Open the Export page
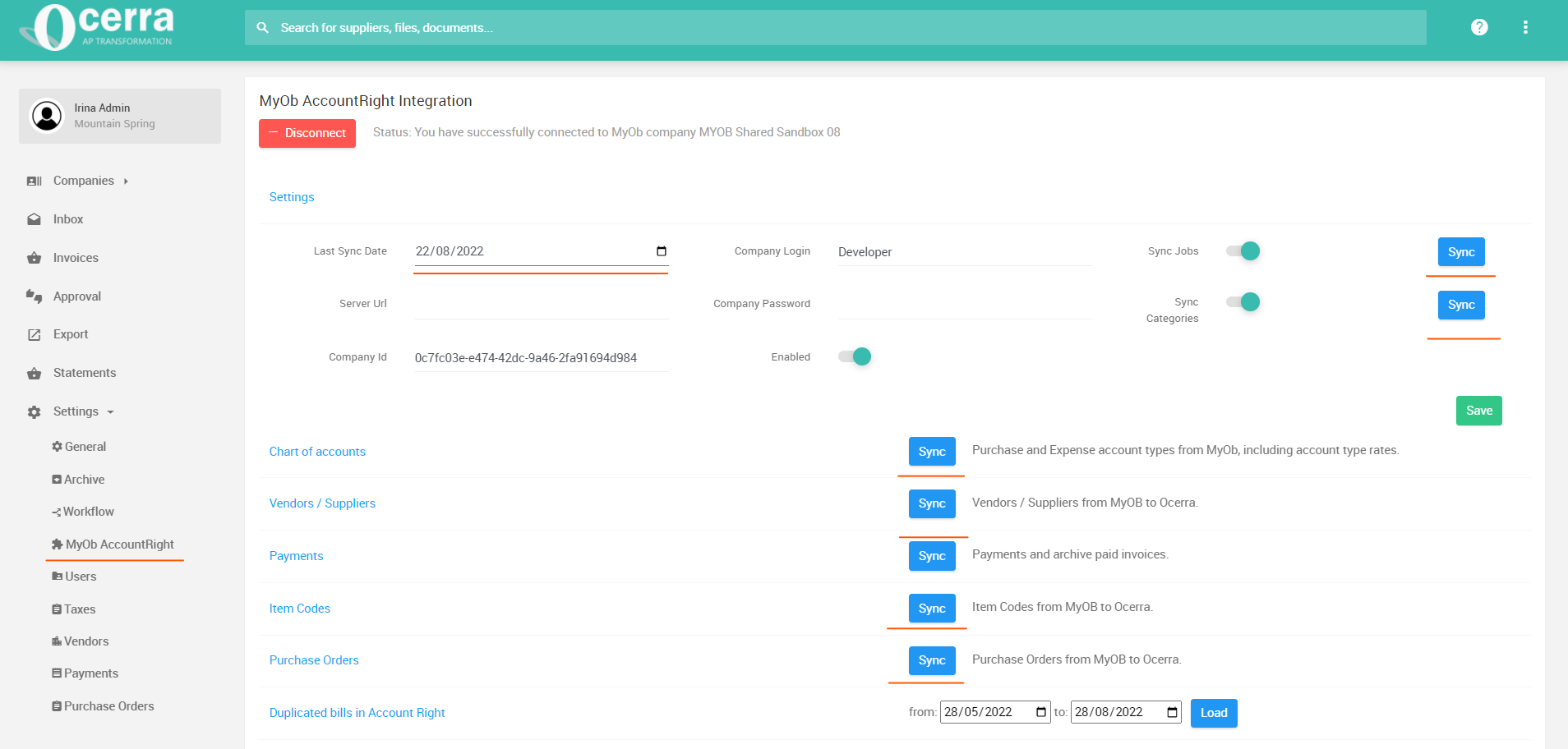The image size is (1568, 749). click(71, 334)
